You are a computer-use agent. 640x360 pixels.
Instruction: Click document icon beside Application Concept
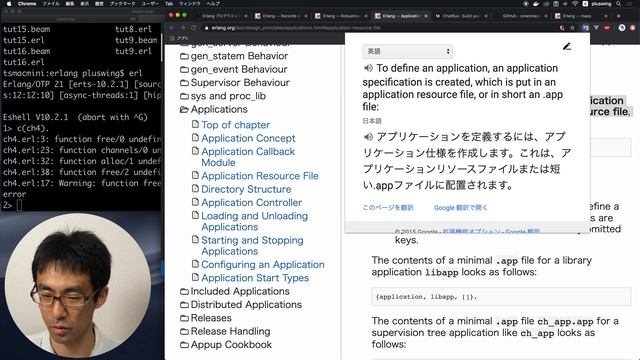click(x=195, y=138)
